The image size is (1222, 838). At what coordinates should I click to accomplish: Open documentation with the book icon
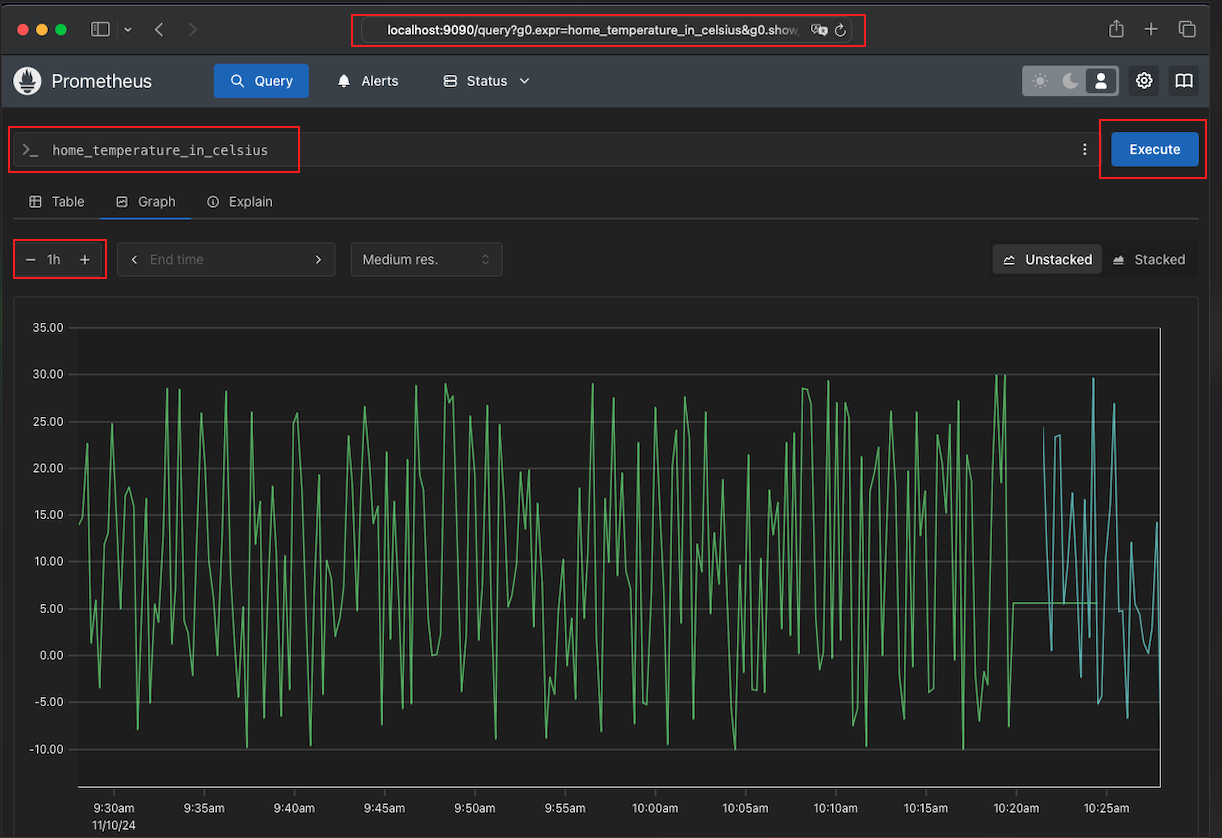pyautogui.click(x=1184, y=81)
